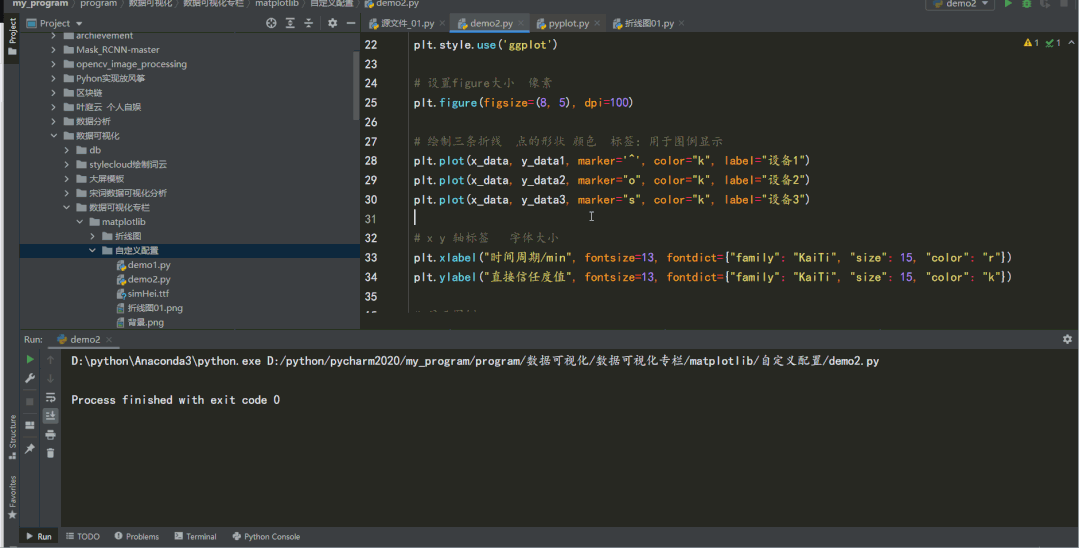Expand the db folder
The width and height of the screenshot is (1079, 548).
[67, 150]
